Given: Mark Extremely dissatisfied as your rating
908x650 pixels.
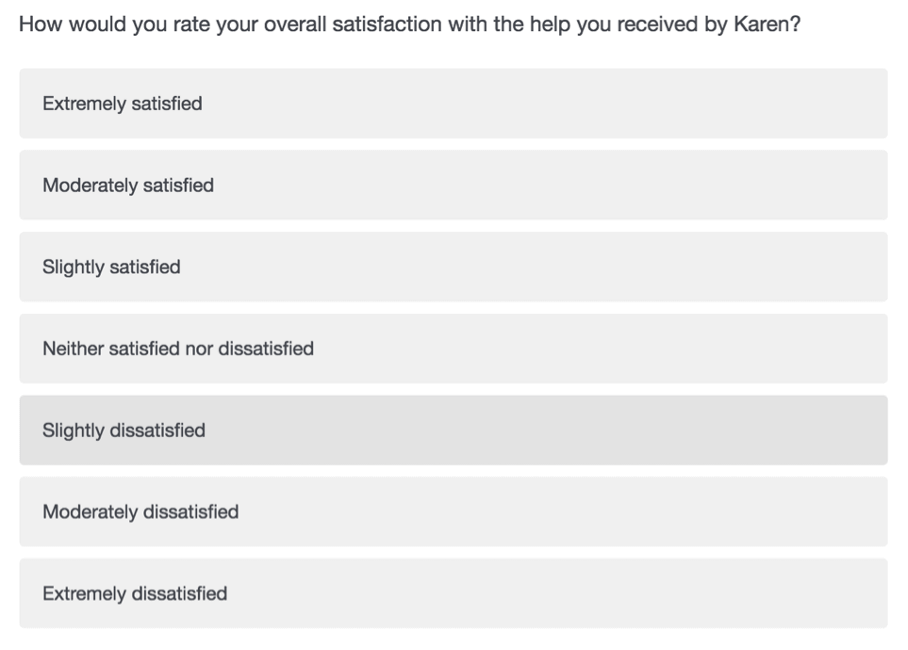Looking at the screenshot, I should (x=453, y=593).
